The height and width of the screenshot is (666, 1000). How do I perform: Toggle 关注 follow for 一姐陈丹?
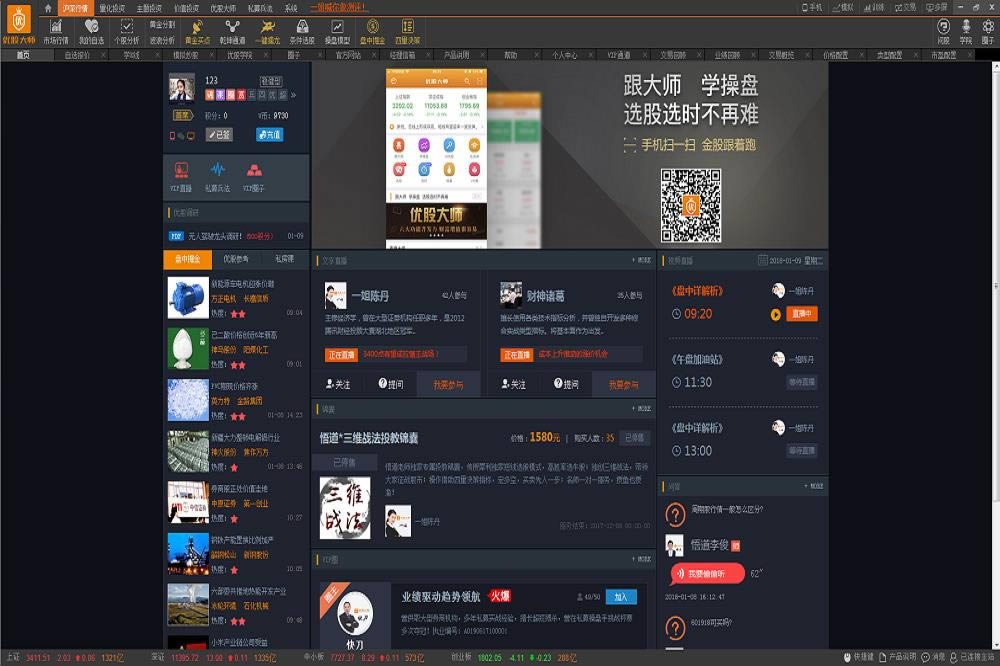coord(337,384)
